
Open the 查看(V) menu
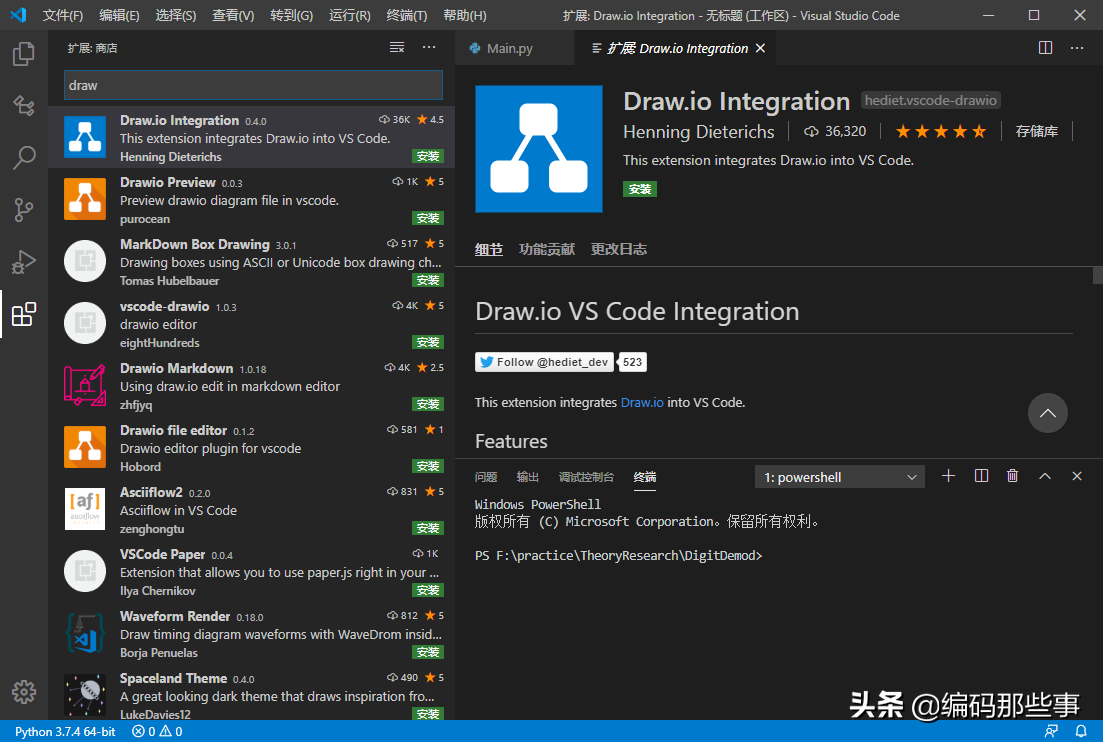tap(234, 15)
